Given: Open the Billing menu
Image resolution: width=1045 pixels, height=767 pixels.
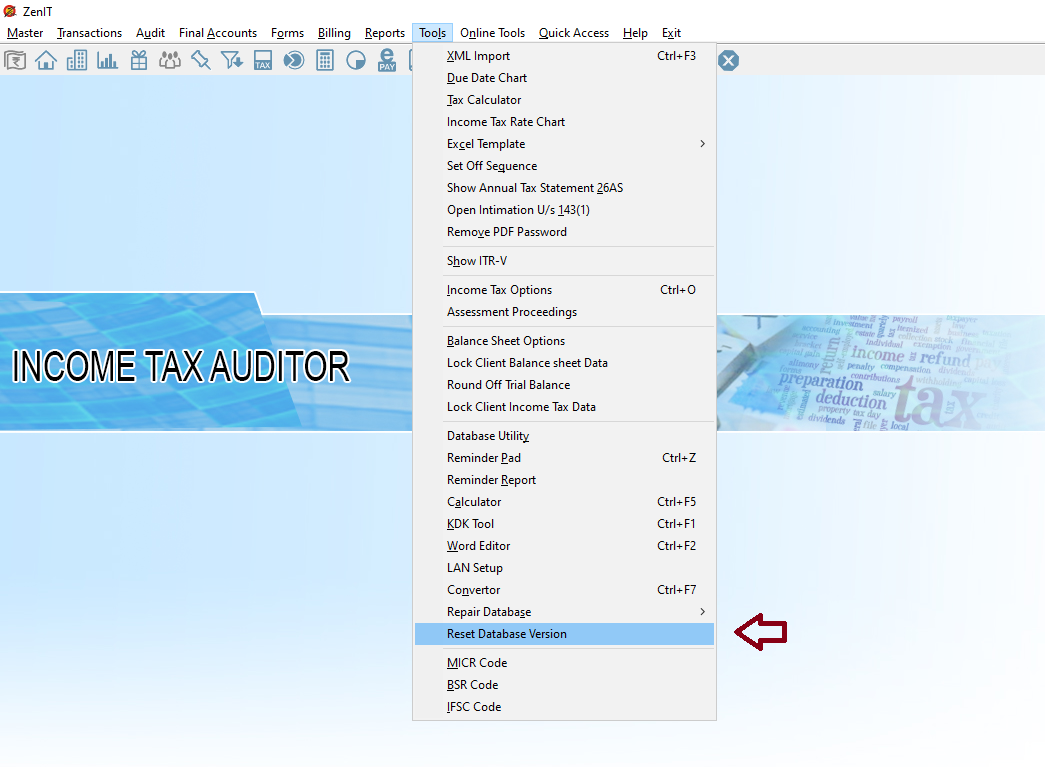Looking at the screenshot, I should coord(334,33).
